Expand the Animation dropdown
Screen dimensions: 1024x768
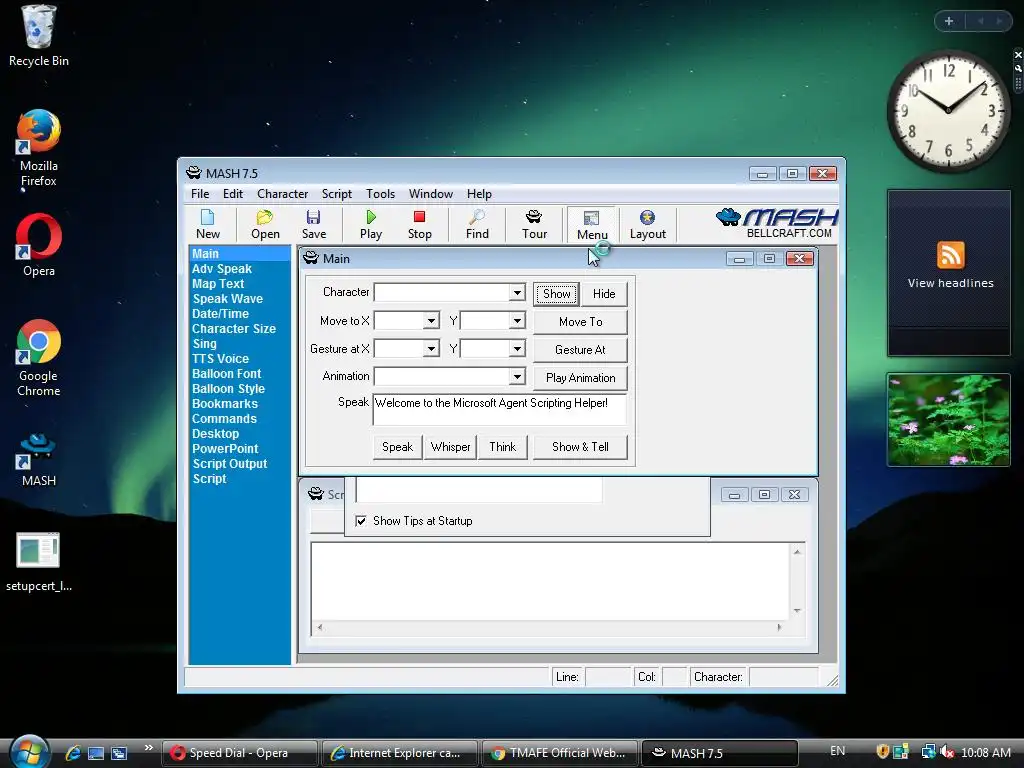point(517,377)
